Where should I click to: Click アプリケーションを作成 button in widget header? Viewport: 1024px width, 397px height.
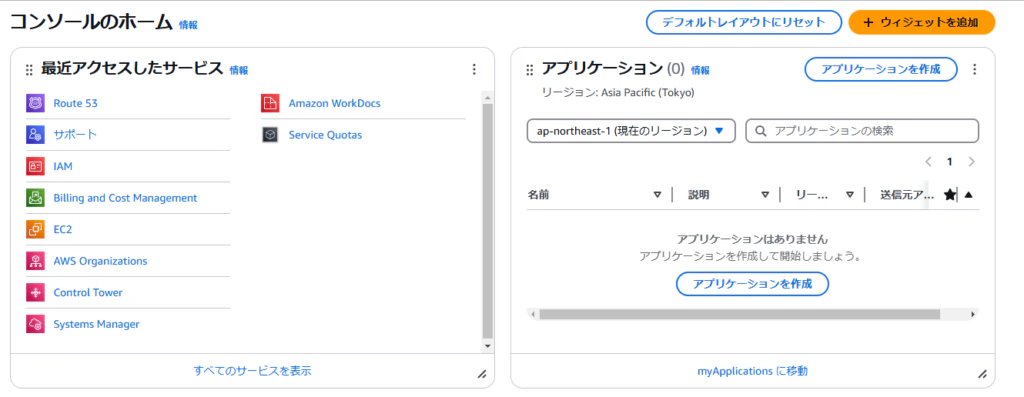[x=881, y=69]
